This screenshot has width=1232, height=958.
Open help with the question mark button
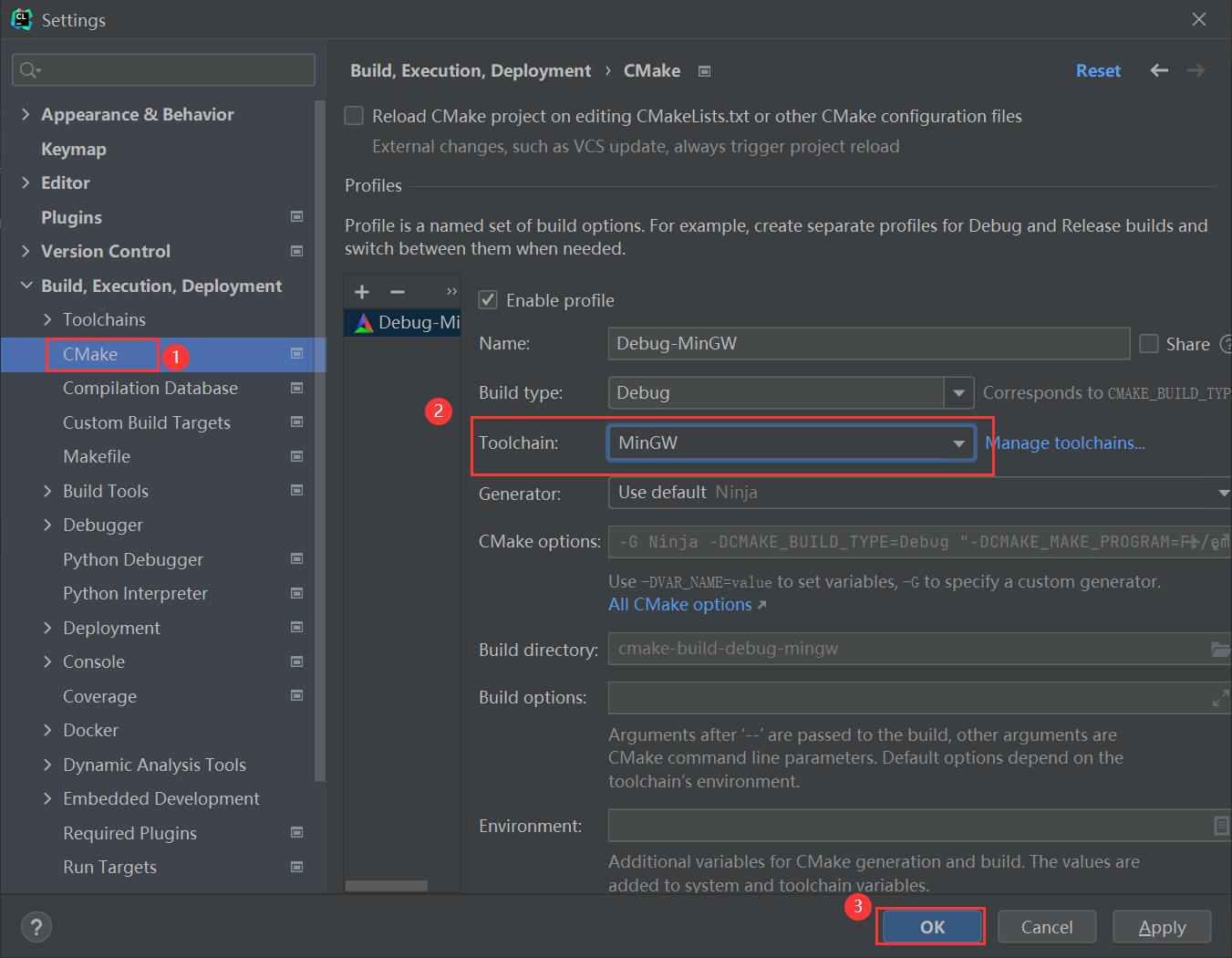pyautogui.click(x=36, y=928)
